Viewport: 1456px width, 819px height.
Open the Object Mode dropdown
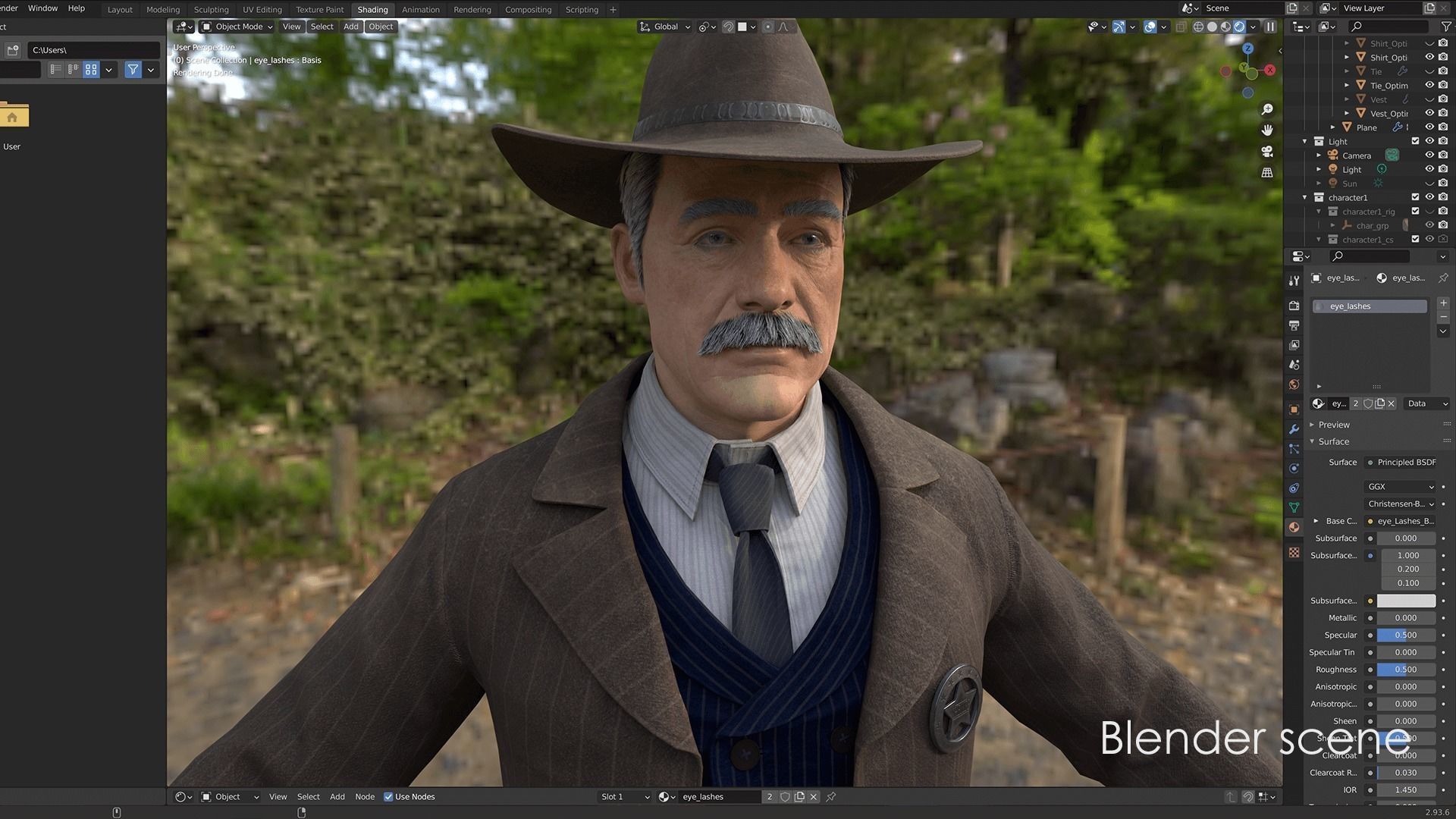[237, 27]
